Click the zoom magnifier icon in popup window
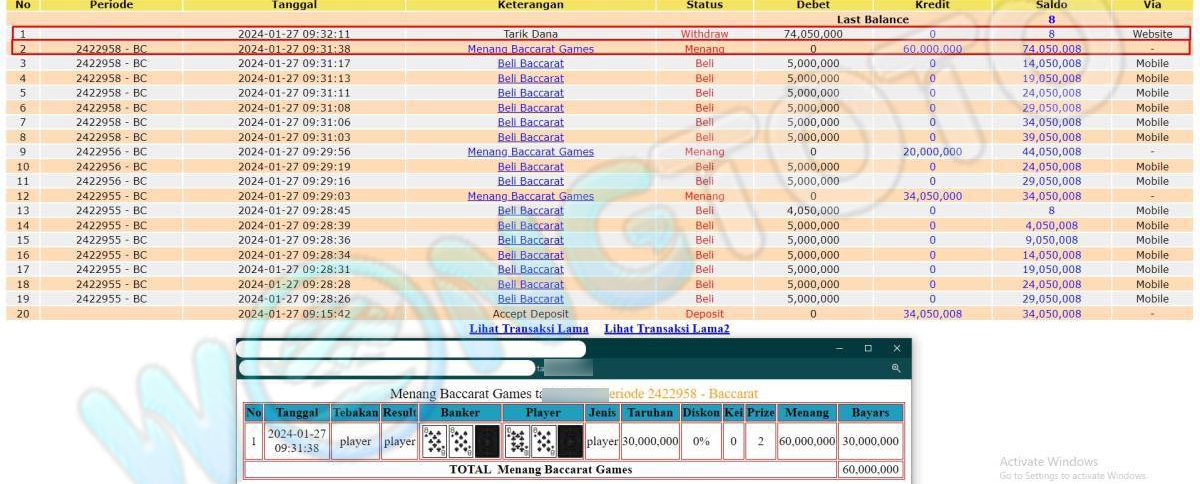This screenshot has width=1200, height=484. click(896, 368)
